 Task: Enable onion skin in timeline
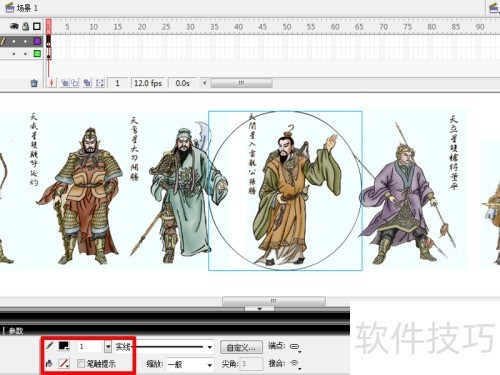(65, 83)
